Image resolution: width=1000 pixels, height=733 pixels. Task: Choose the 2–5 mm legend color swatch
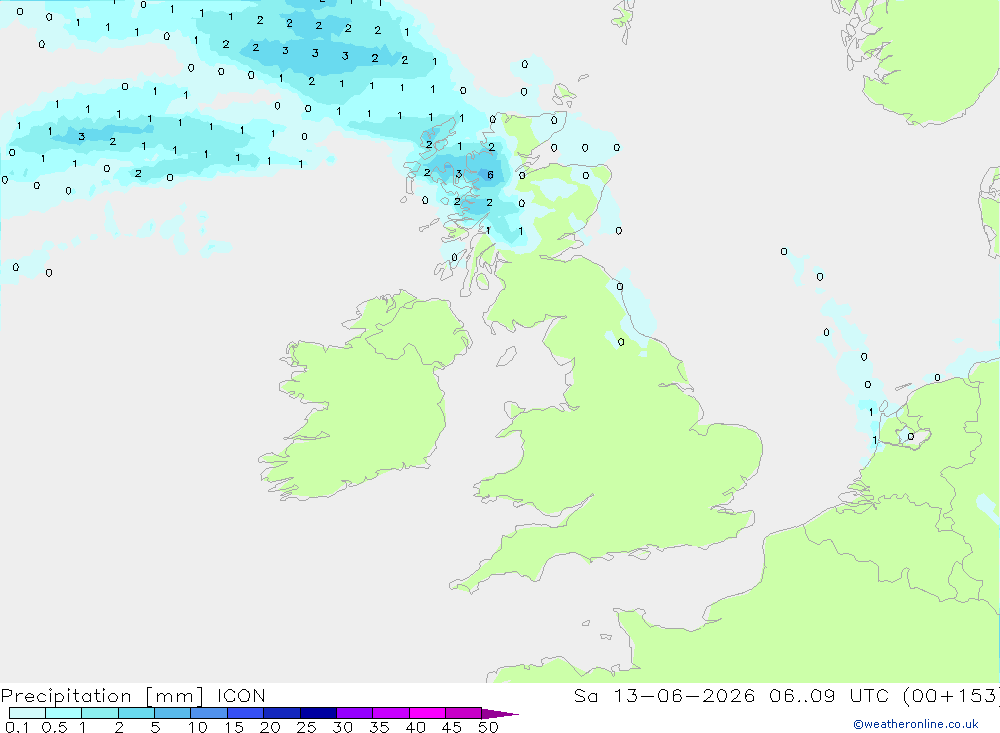136,713
